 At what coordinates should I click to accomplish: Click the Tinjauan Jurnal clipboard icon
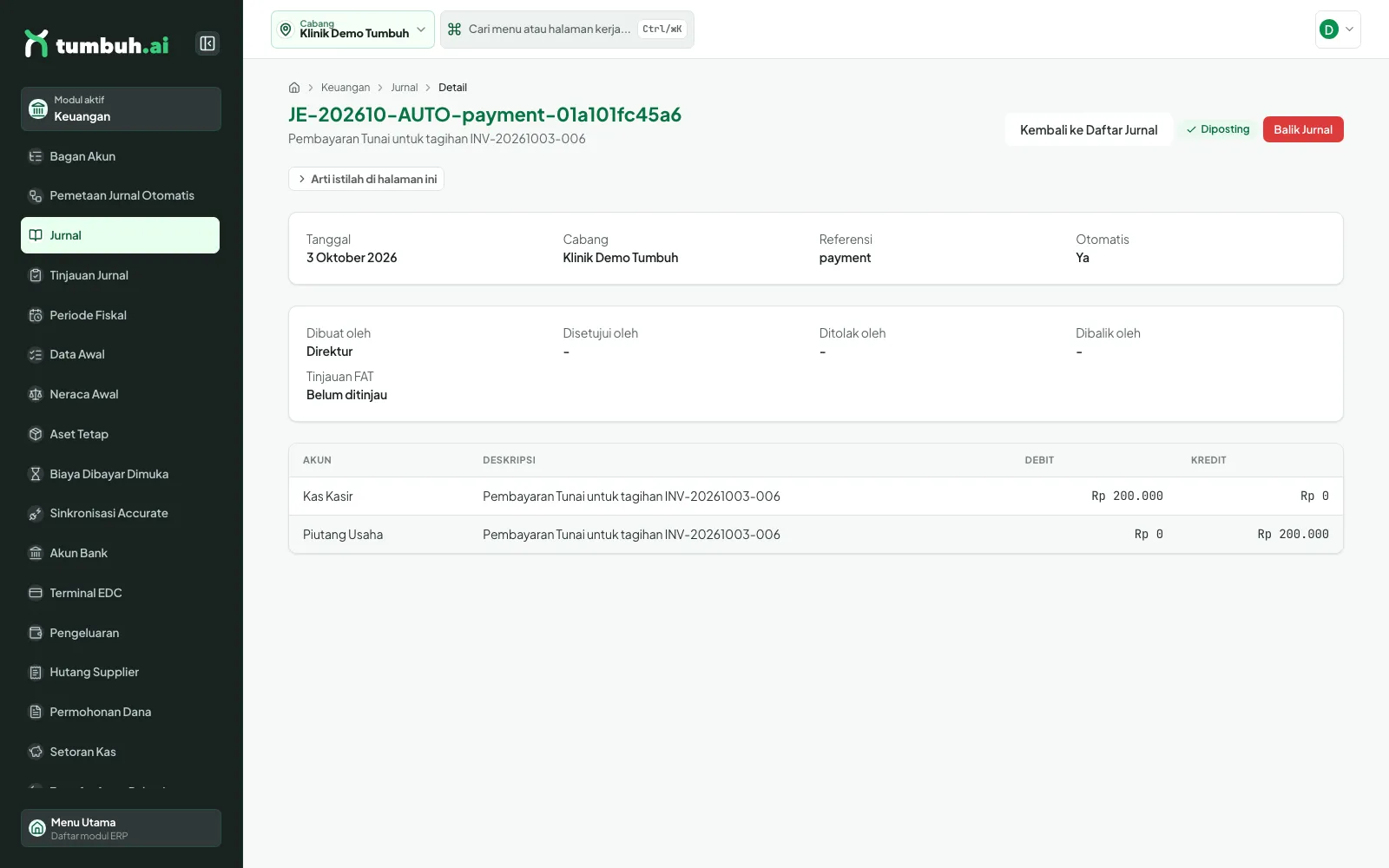[x=36, y=275]
